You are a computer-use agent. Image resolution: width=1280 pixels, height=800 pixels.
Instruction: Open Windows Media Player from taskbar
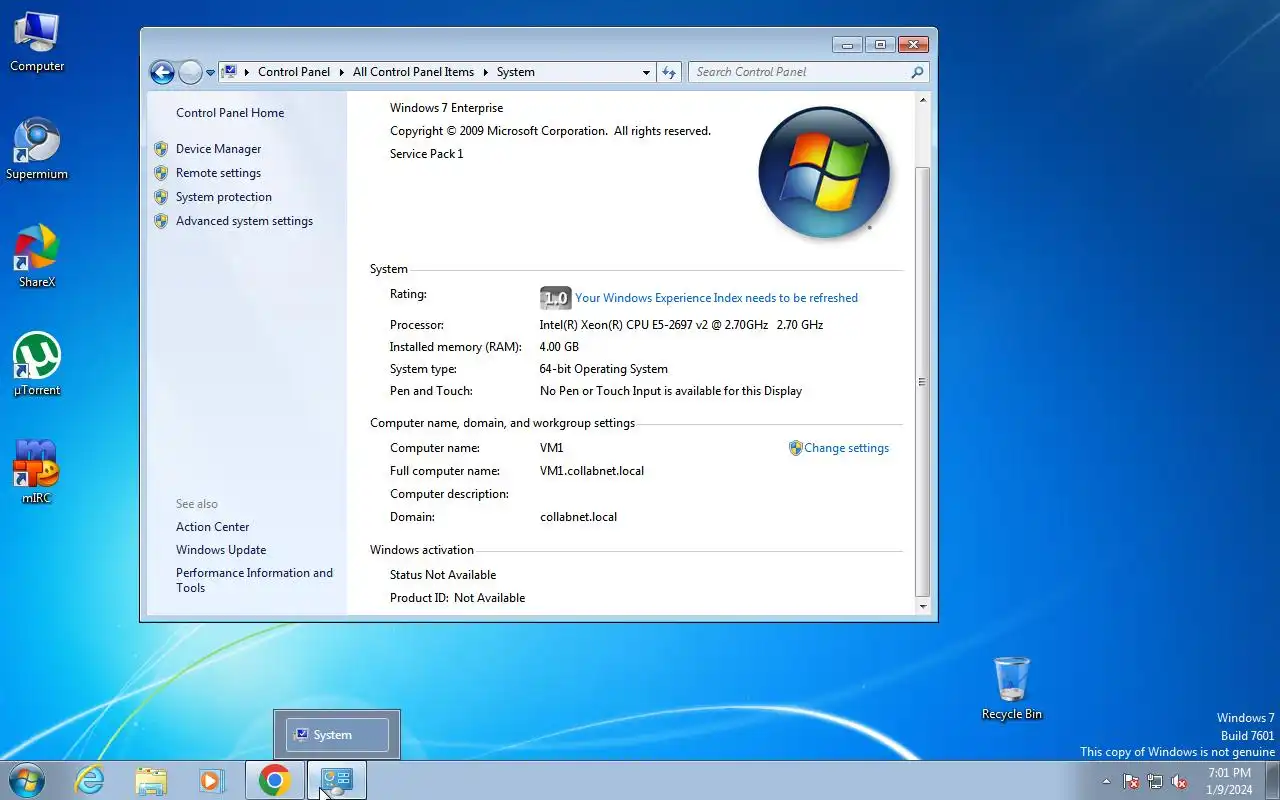pyautogui.click(x=212, y=780)
